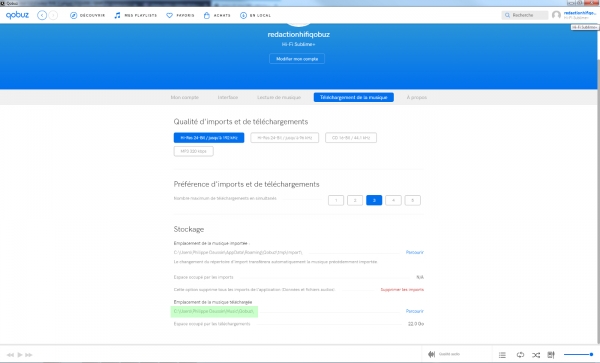The width and height of the screenshot is (600, 363).
Task: Go back with the left arrow button
Action: coord(42,15)
